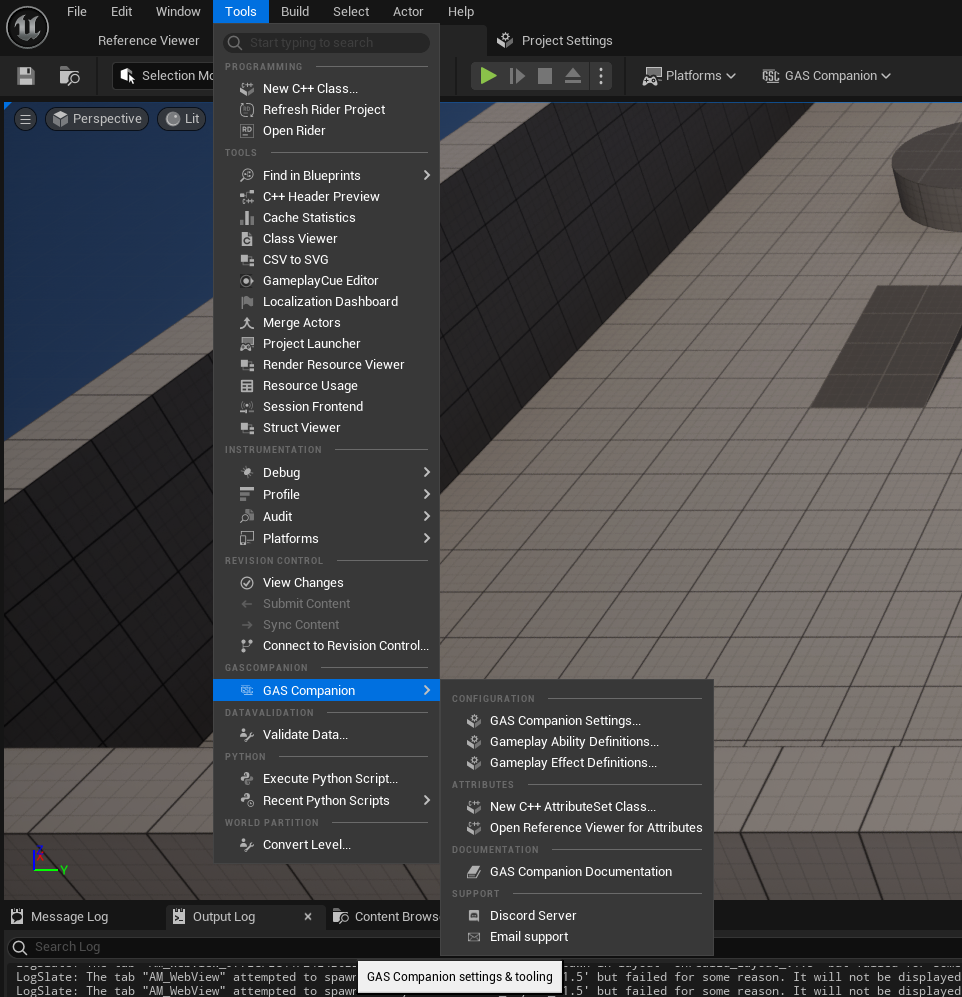
Task: Click the Stop simulation square button
Action: 545,76
